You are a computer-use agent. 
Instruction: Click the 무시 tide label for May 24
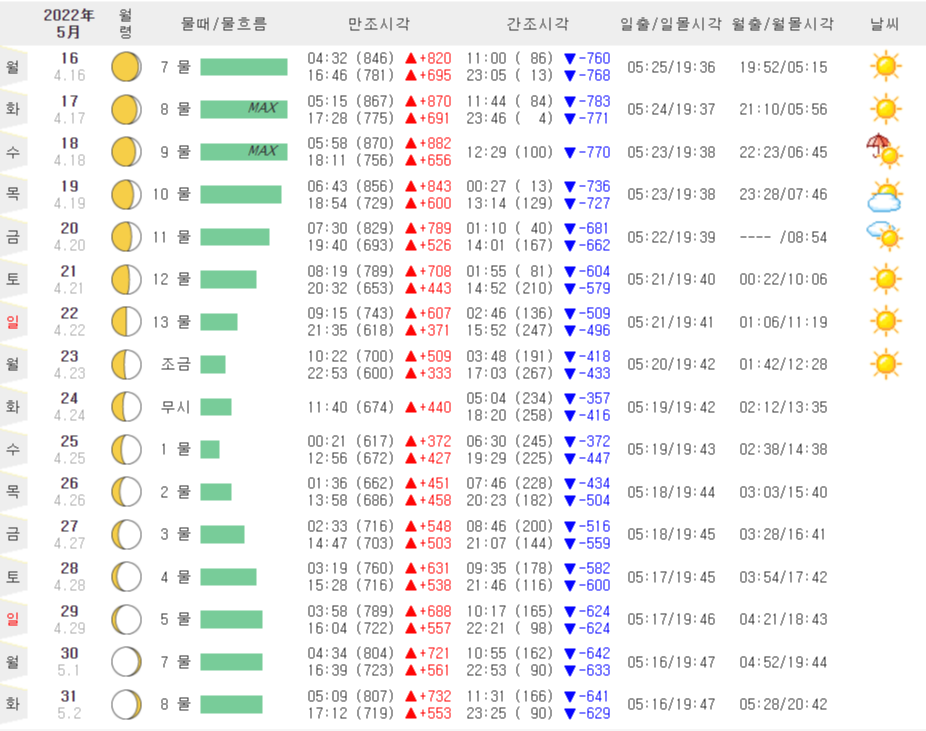175,407
